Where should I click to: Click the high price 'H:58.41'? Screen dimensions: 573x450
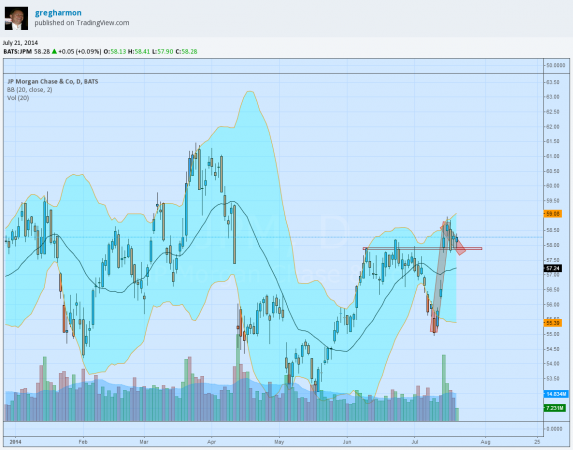pyautogui.click(x=139, y=52)
